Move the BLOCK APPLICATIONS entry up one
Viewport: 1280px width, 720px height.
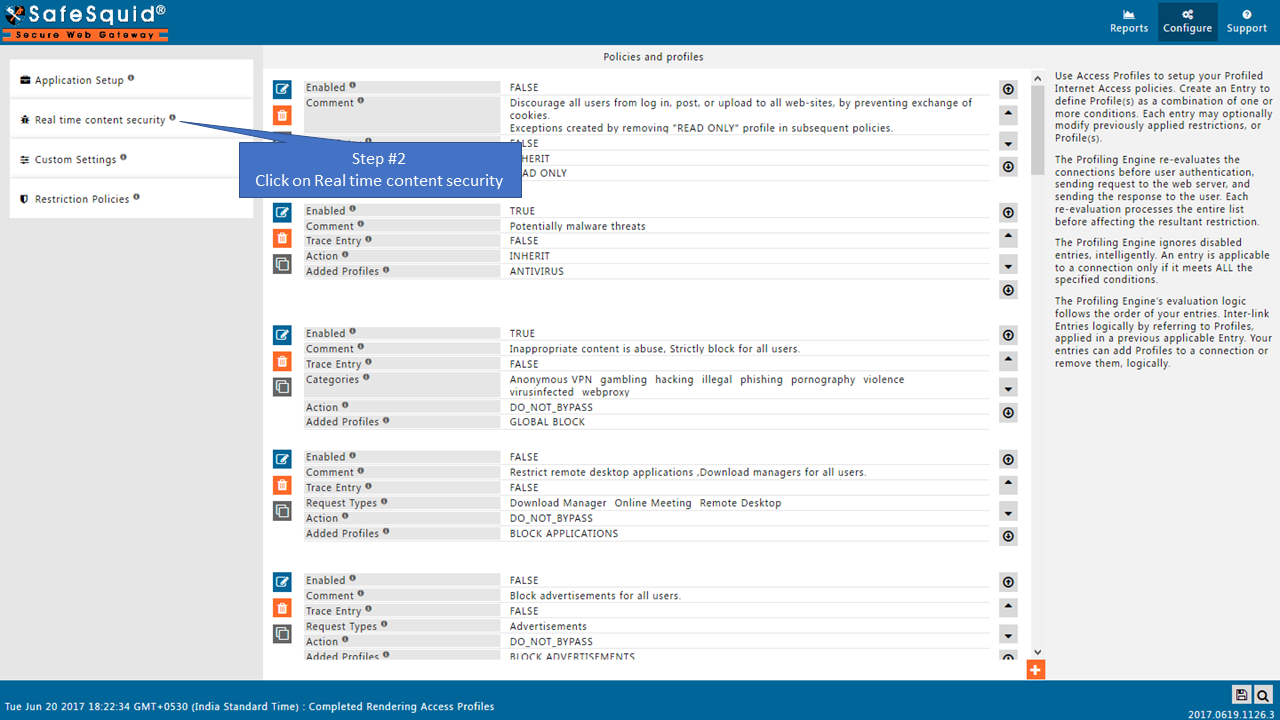pyautogui.click(x=1008, y=485)
